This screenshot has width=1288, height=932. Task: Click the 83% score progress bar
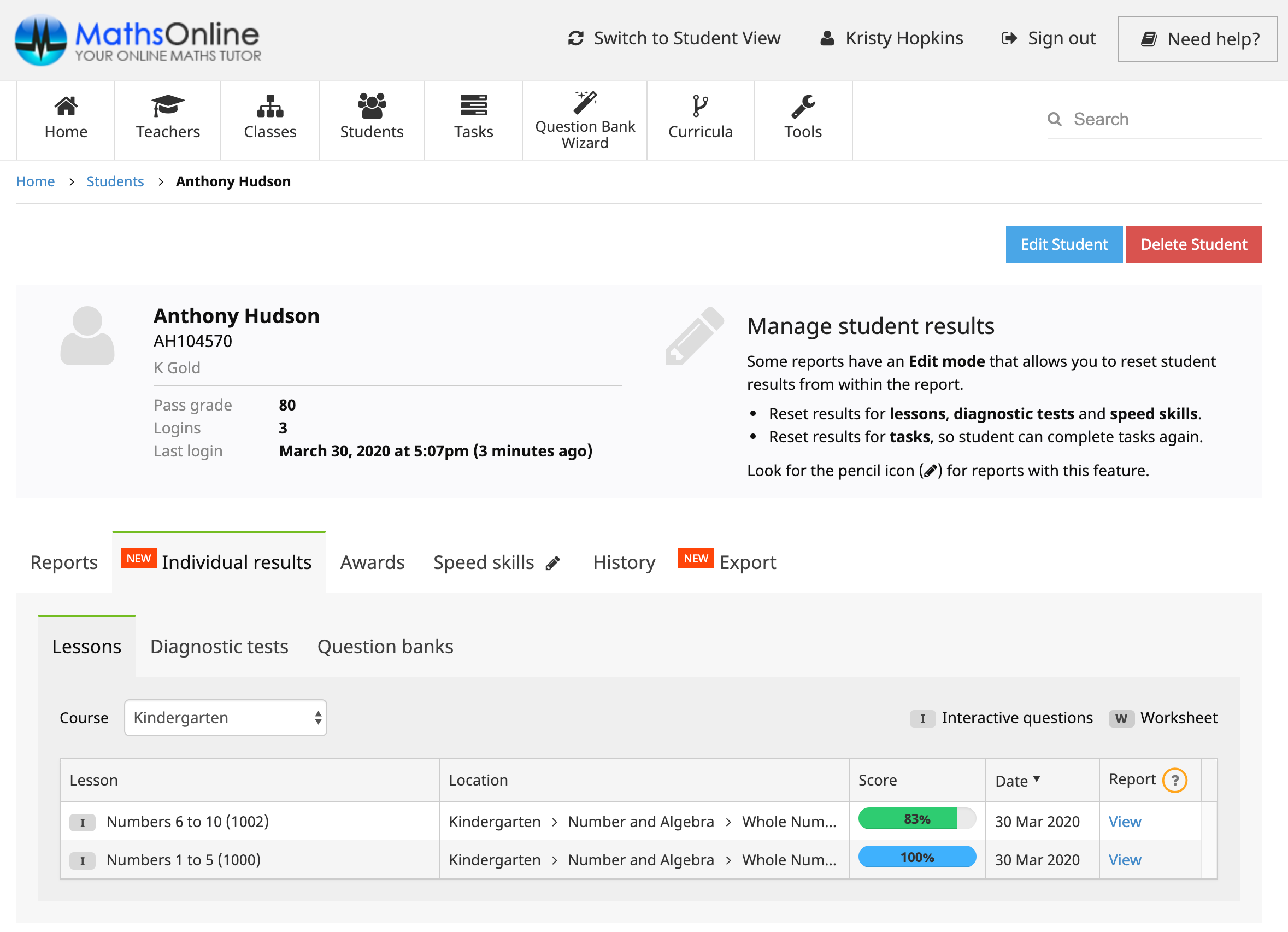pyautogui.click(x=916, y=819)
